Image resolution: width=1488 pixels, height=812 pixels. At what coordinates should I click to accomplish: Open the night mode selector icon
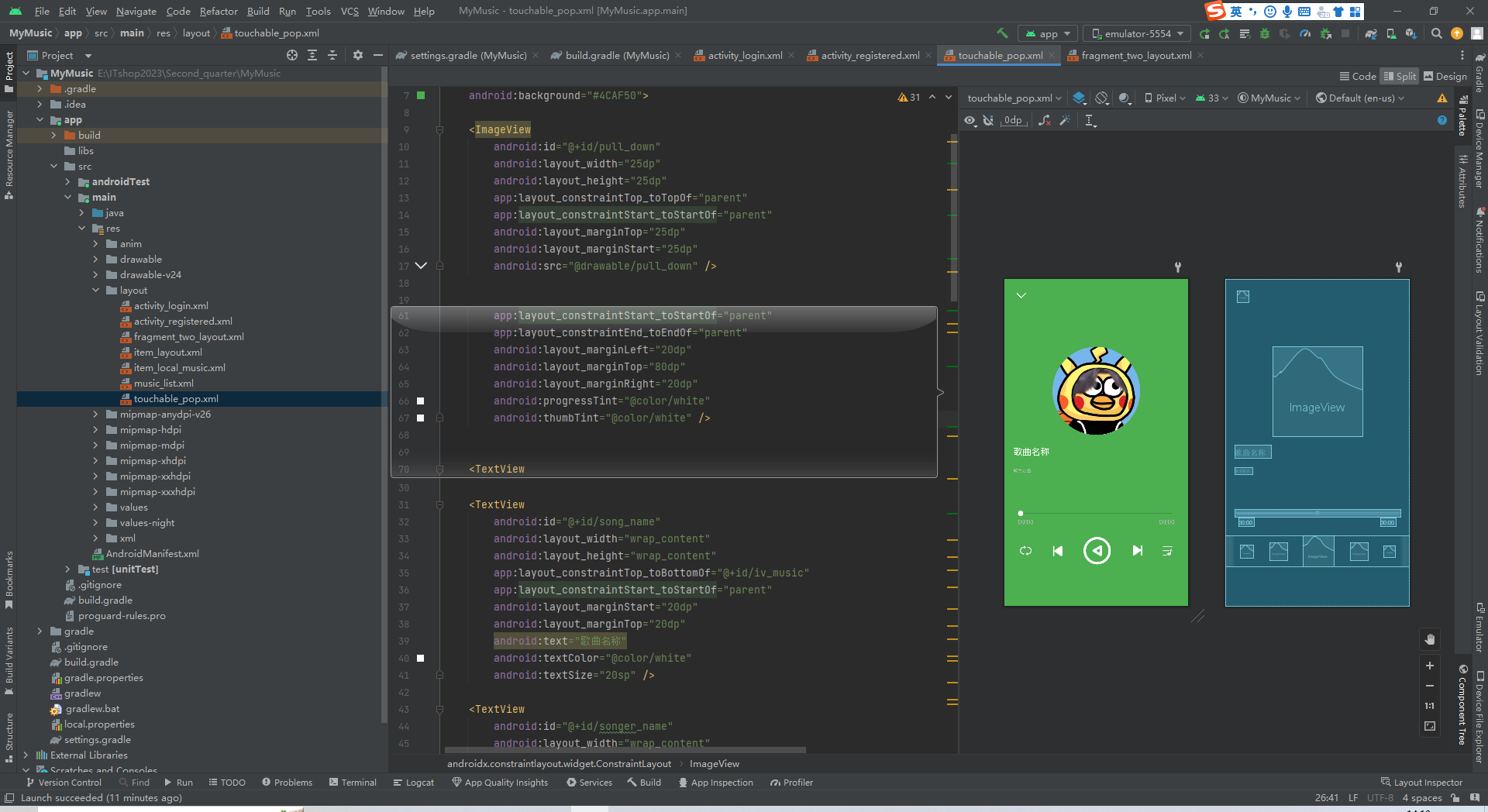pos(1125,98)
